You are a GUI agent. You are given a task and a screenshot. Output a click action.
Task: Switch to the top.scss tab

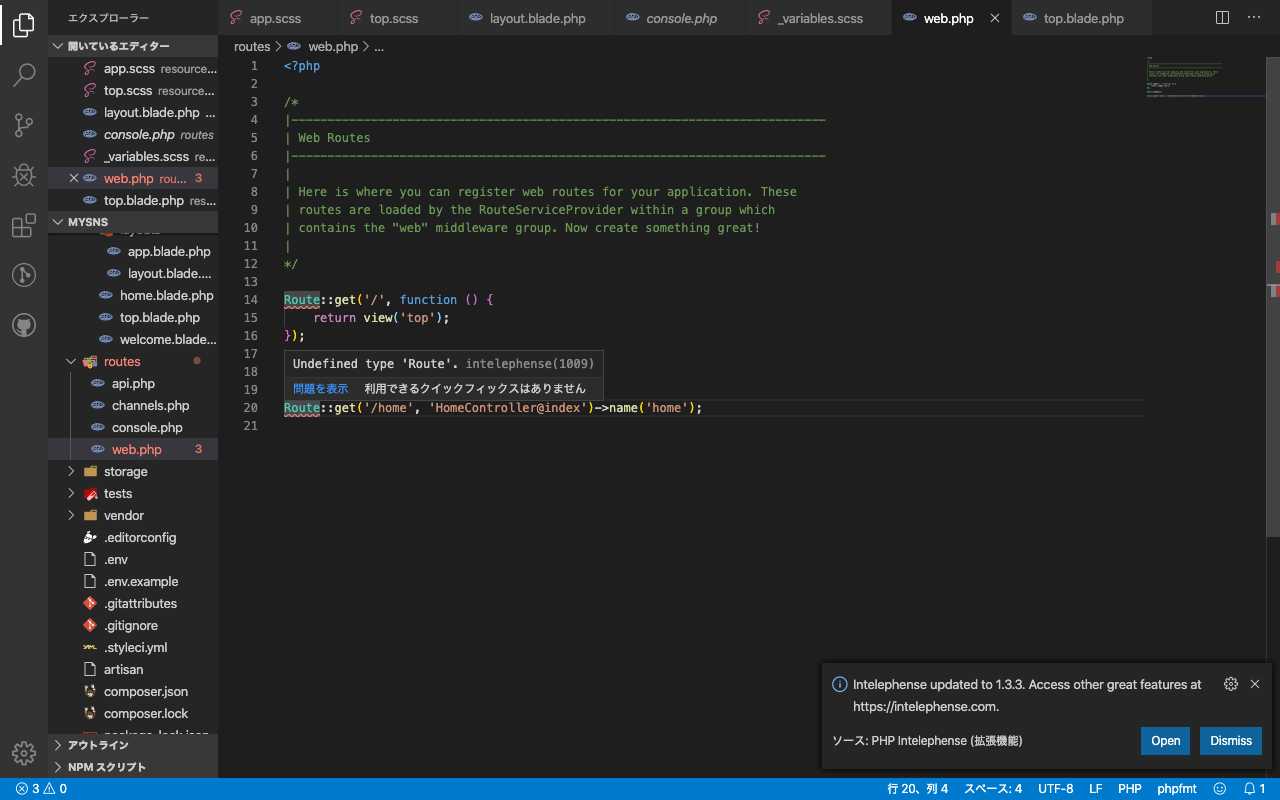click(398, 18)
